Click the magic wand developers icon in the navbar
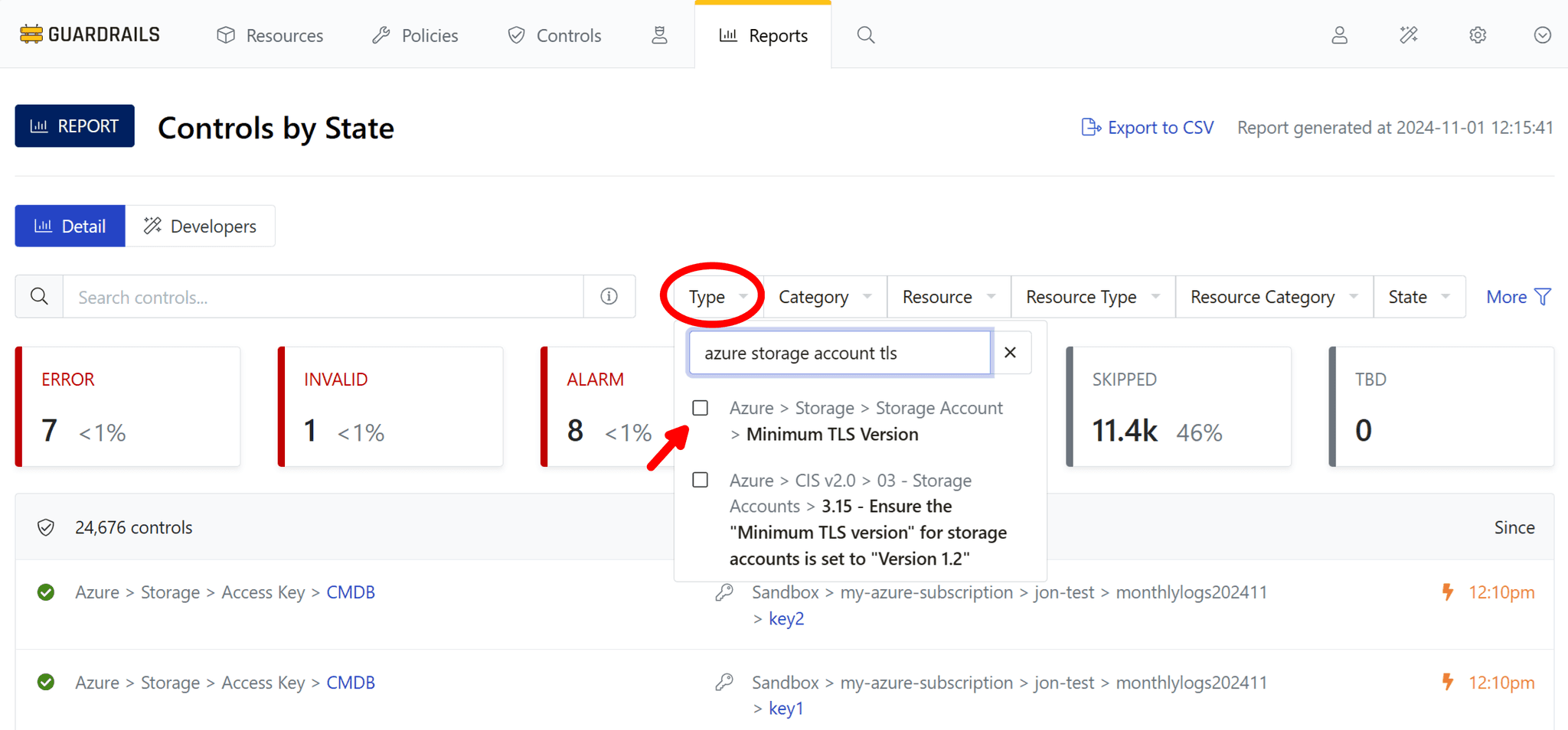The width and height of the screenshot is (1568, 730). tap(1409, 35)
